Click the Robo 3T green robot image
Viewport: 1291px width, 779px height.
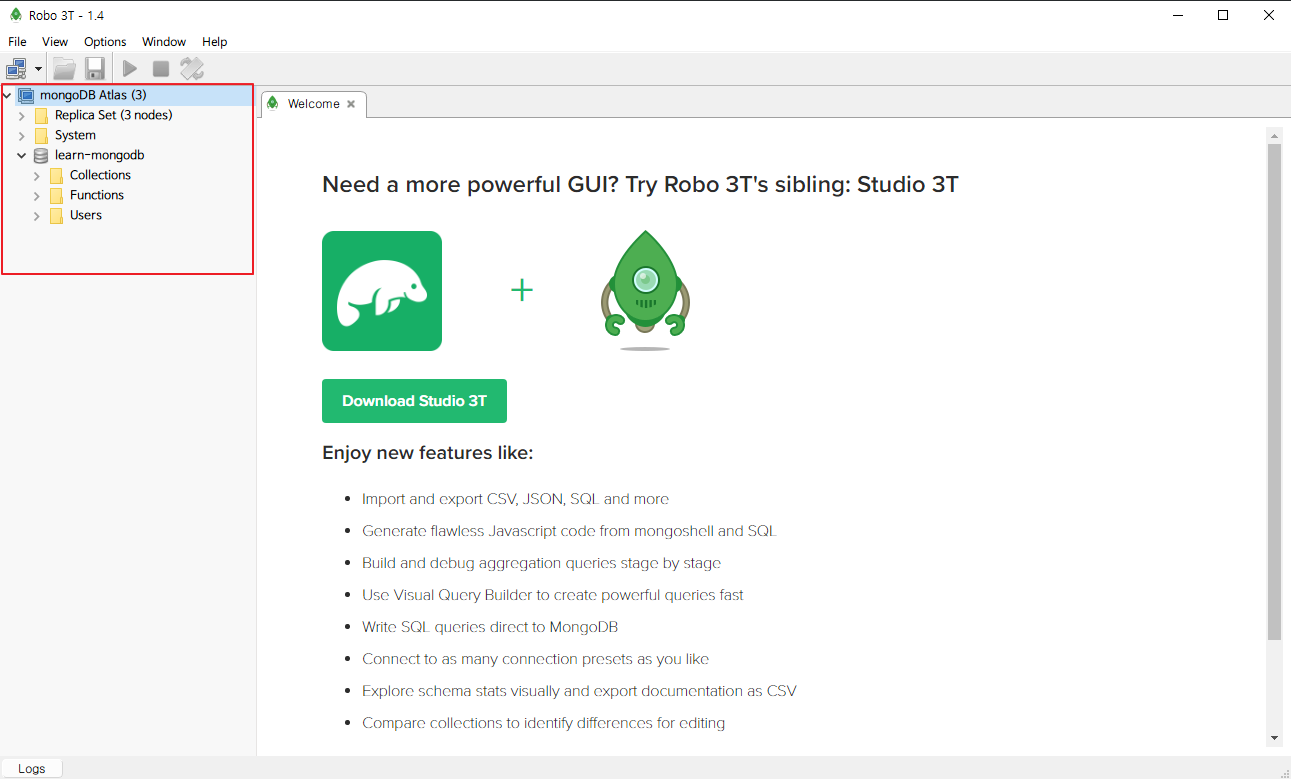tap(646, 290)
